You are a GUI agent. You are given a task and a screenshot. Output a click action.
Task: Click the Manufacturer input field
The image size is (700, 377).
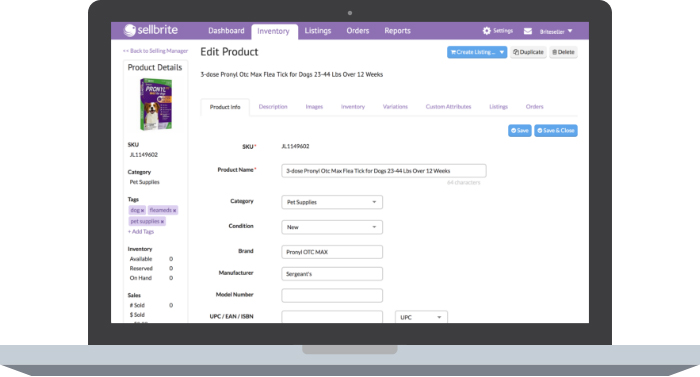pyautogui.click(x=332, y=274)
